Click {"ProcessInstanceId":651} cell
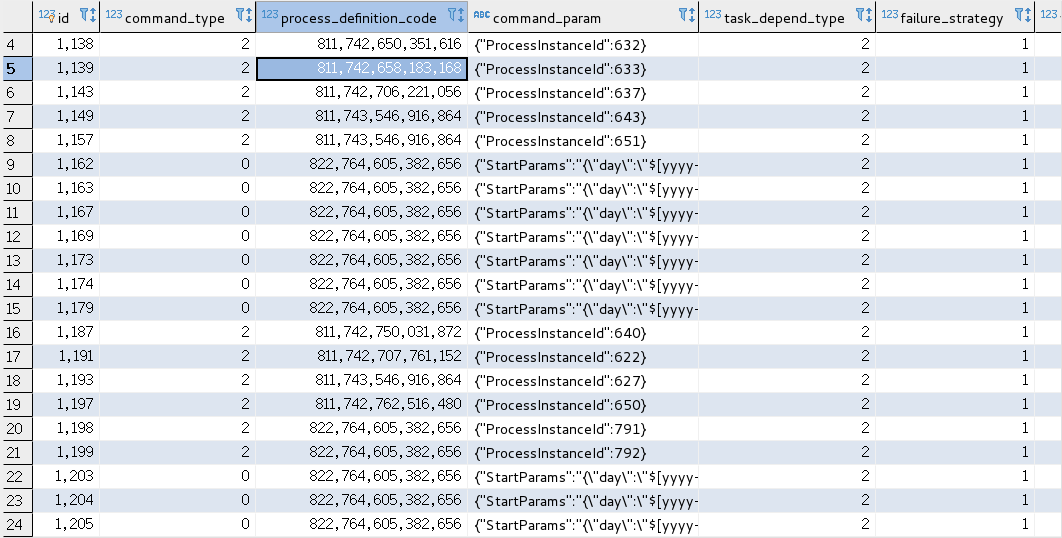 point(583,140)
